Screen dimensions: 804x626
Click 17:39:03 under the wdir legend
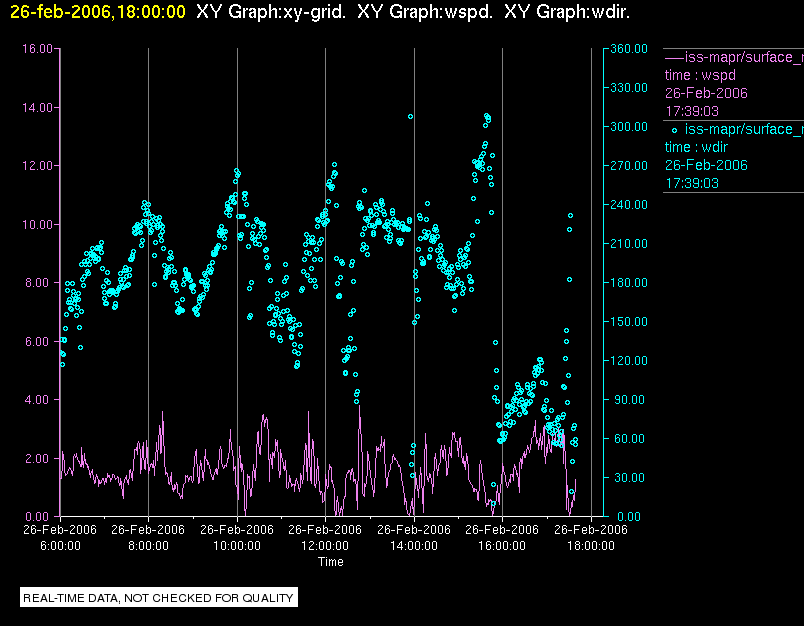692,184
